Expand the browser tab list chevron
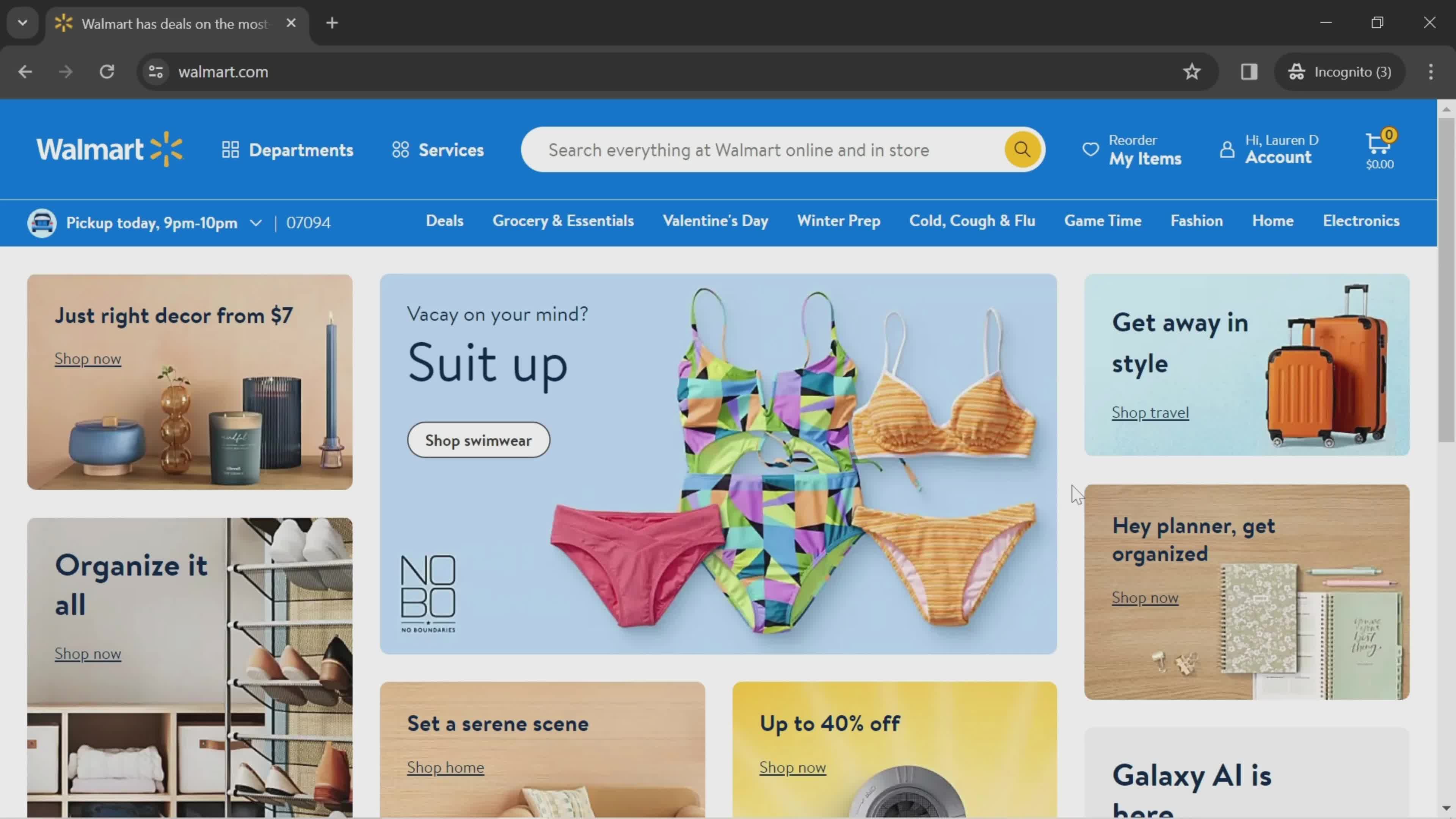This screenshot has width=1456, height=819. point(22,22)
